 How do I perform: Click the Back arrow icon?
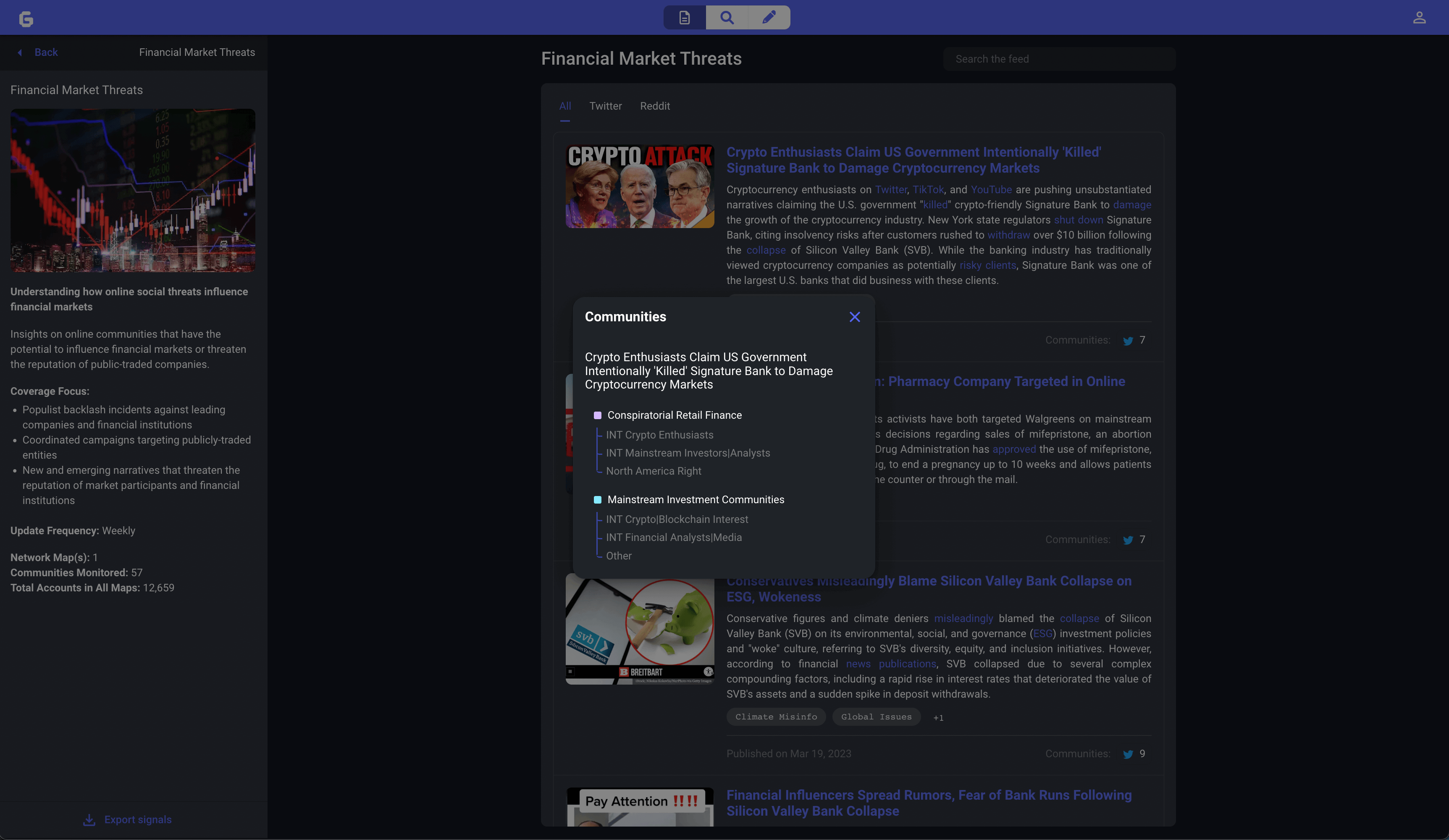(20, 52)
